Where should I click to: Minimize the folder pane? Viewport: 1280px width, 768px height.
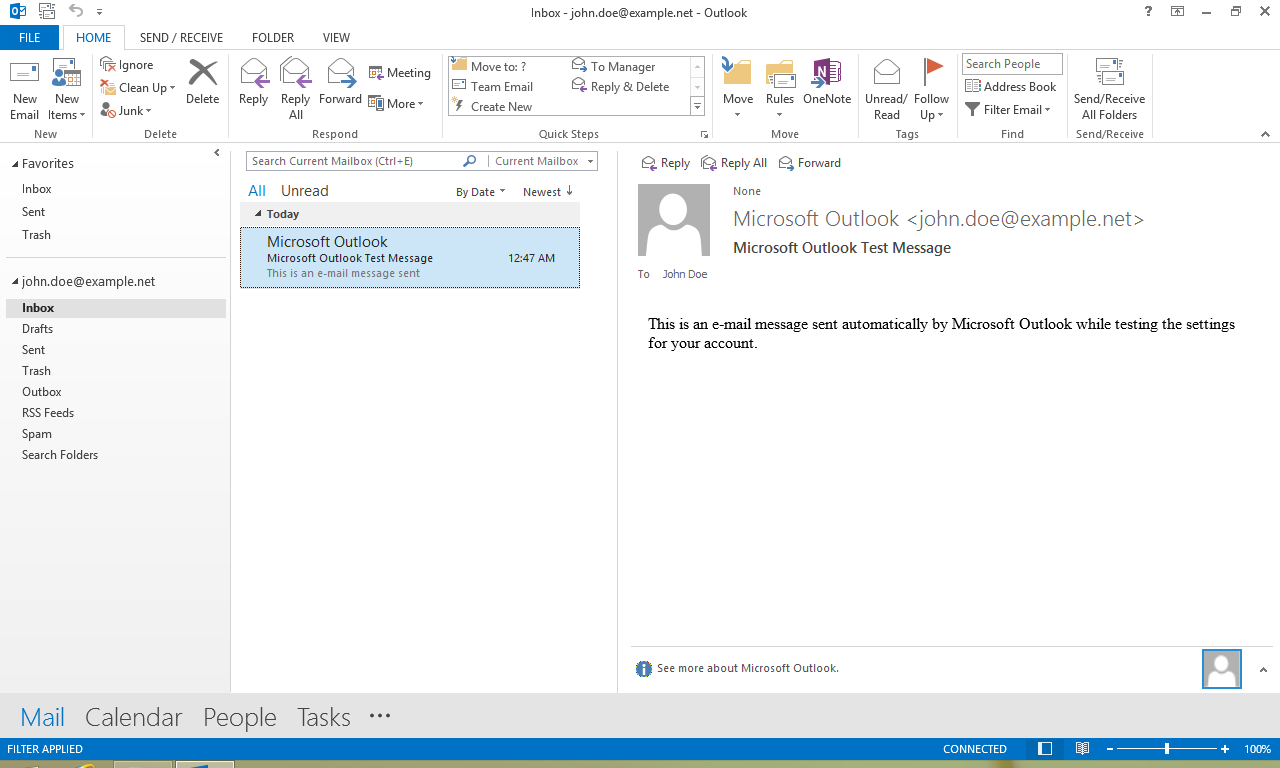217,153
